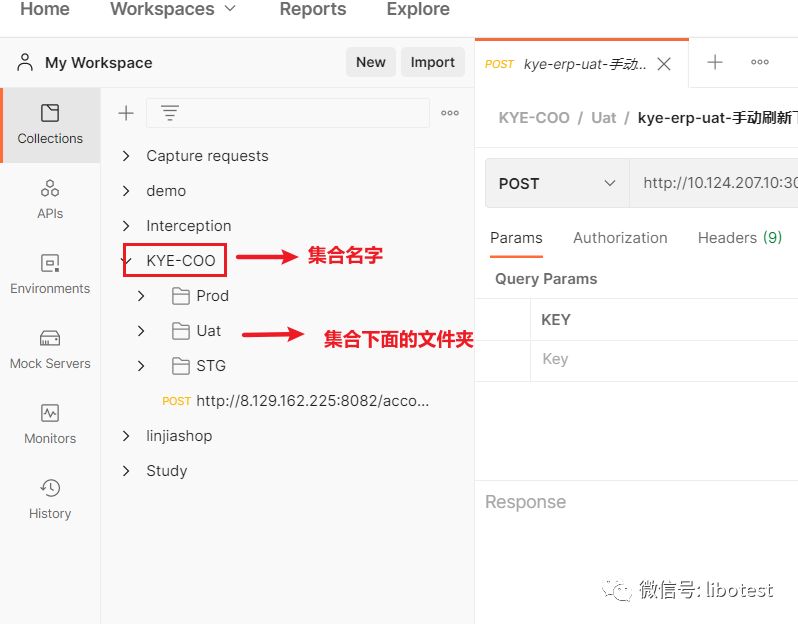Select the demo collection name

pyautogui.click(x=166, y=191)
